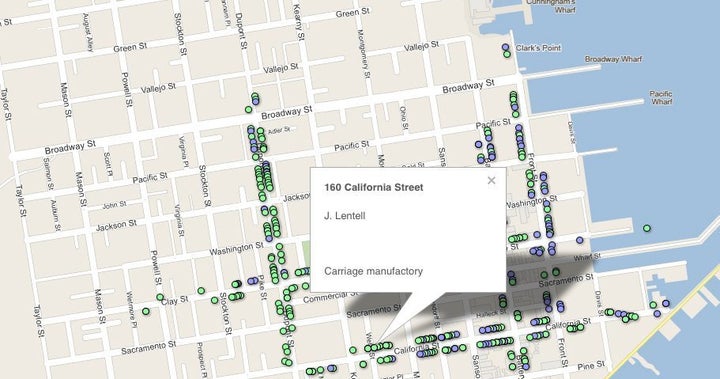
Task: Click the green marker beside Clark's Point label
Action: click(507, 54)
